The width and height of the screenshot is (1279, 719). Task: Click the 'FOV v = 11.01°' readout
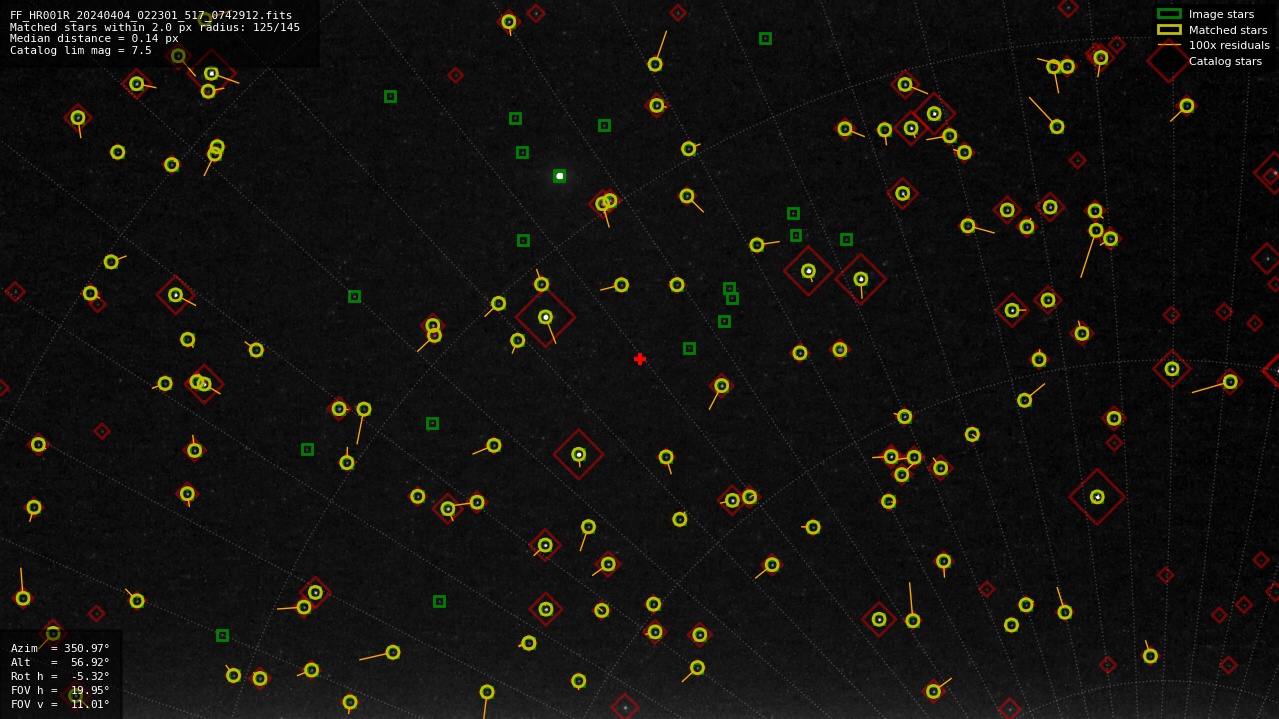point(60,704)
